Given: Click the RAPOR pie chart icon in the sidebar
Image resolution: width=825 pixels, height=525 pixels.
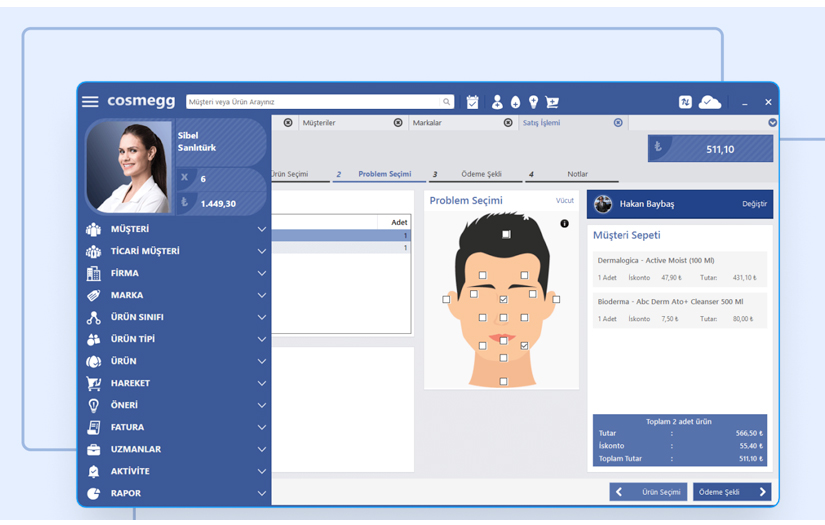Looking at the screenshot, I should [94, 493].
